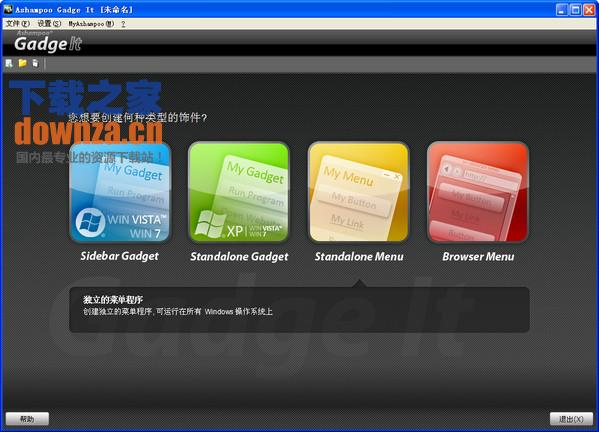The image size is (599, 432).
Task: Choose the green Standalone Gadget tile
Action: [x=239, y=193]
